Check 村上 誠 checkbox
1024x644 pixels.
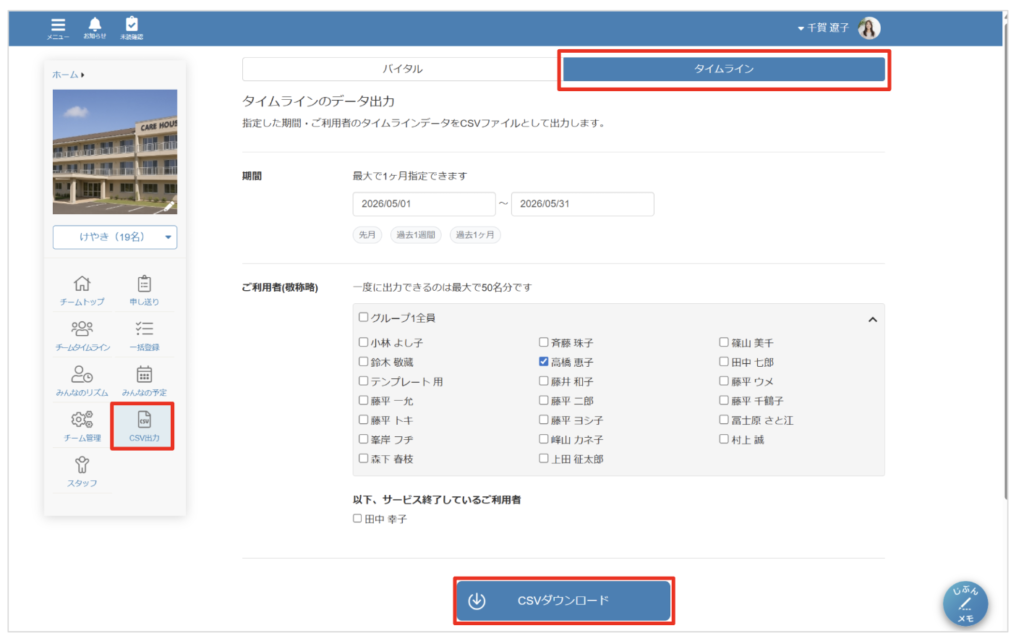724,439
